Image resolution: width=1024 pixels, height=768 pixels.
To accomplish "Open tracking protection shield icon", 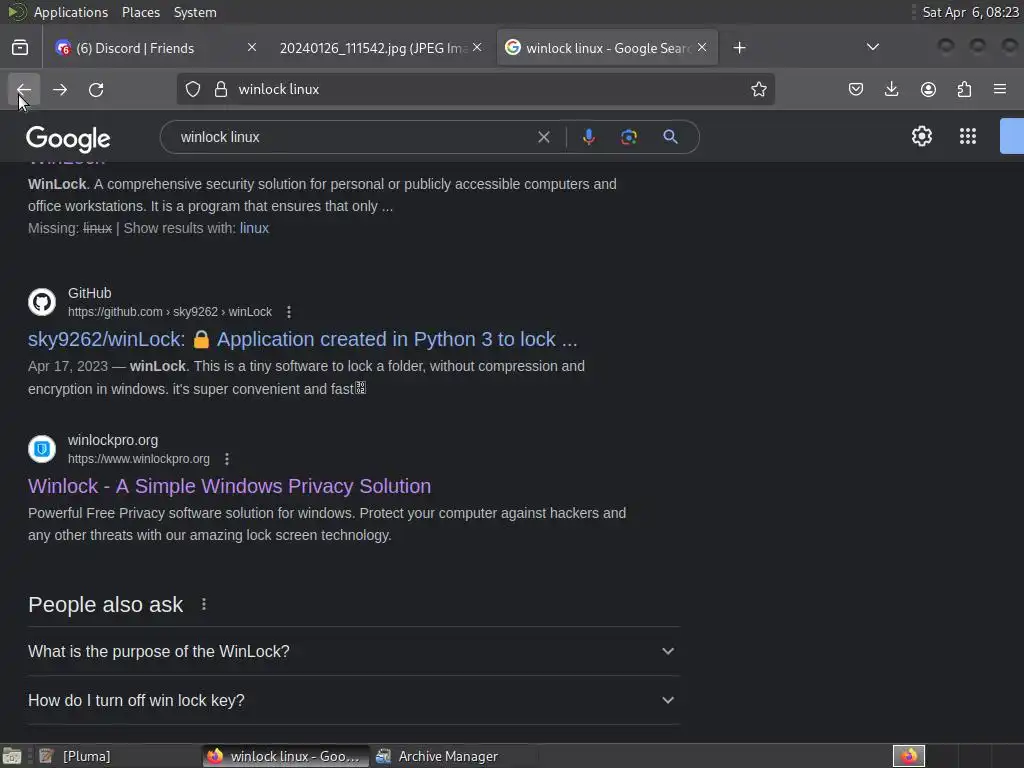I will point(193,89).
